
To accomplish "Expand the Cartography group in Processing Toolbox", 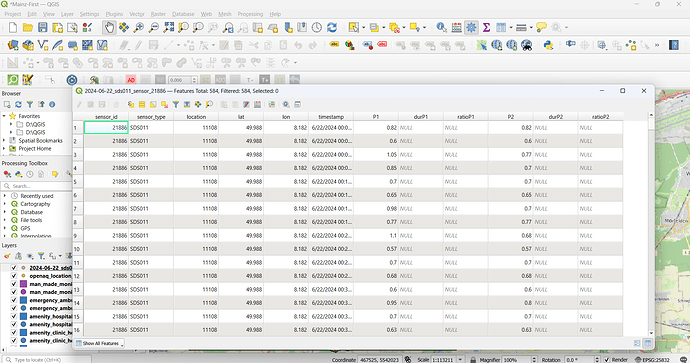I will 4,204.
